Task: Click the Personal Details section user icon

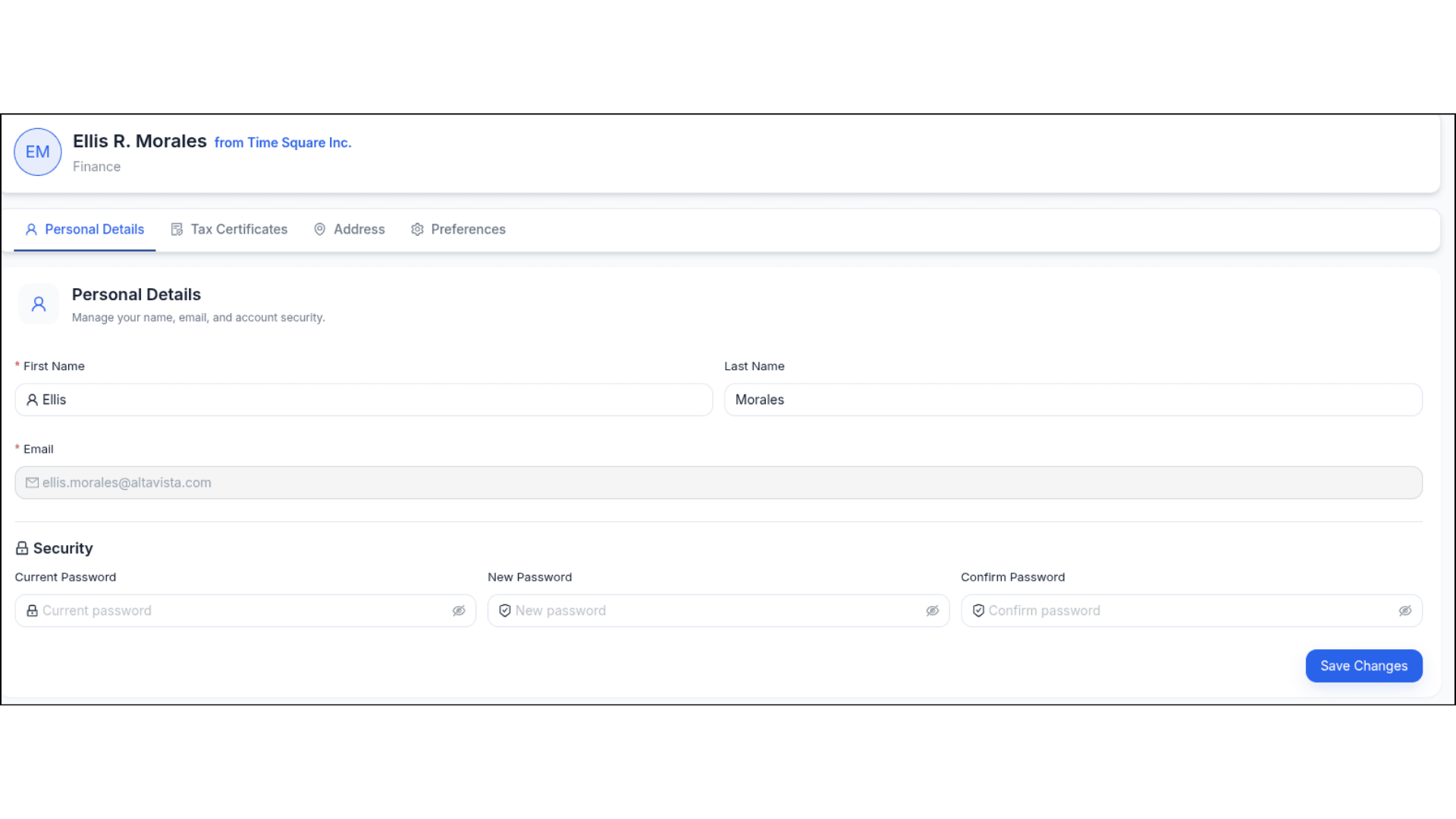Action: coord(39,304)
